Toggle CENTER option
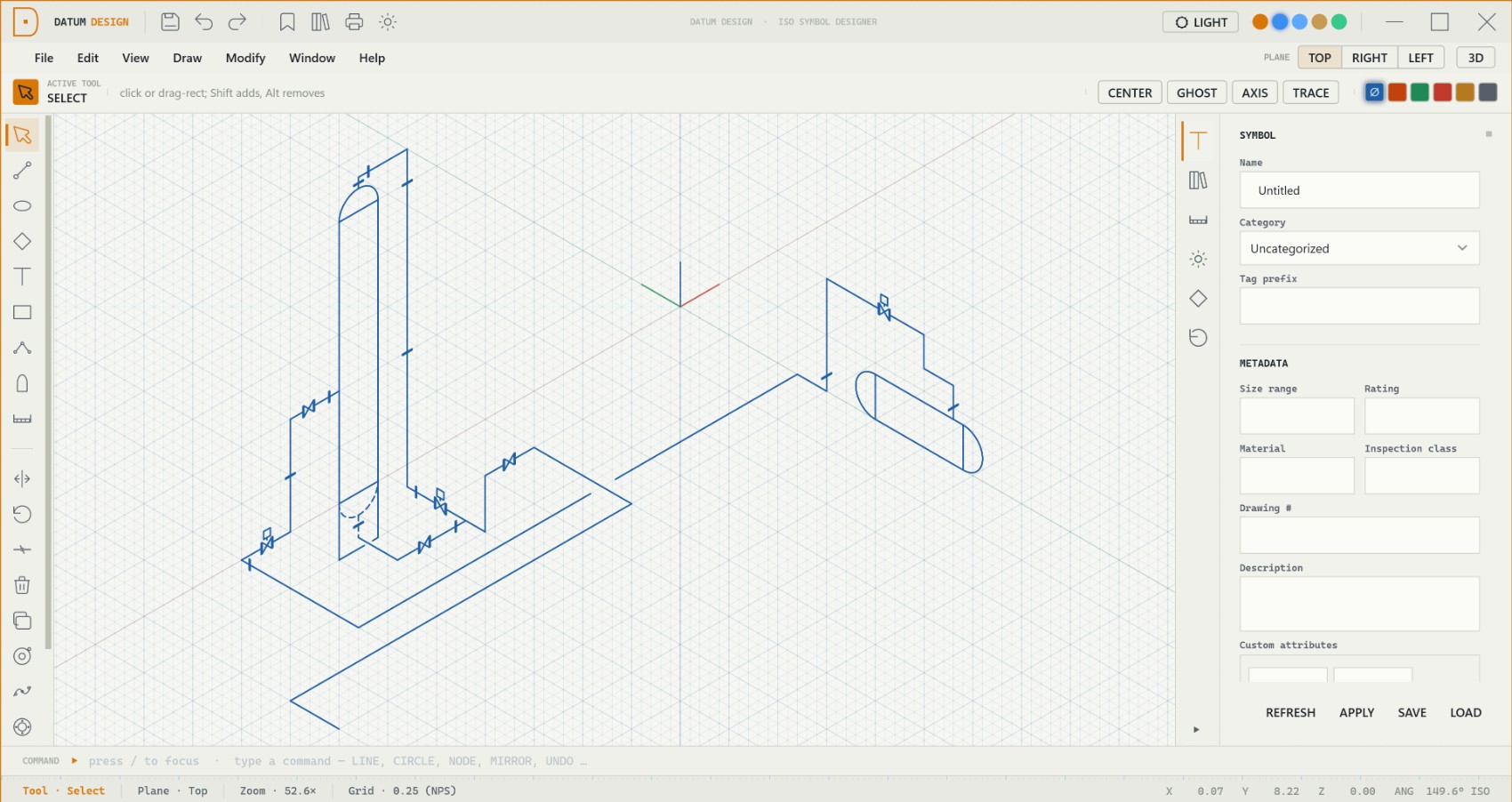1512x802 pixels. click(x=1130, y=92)
